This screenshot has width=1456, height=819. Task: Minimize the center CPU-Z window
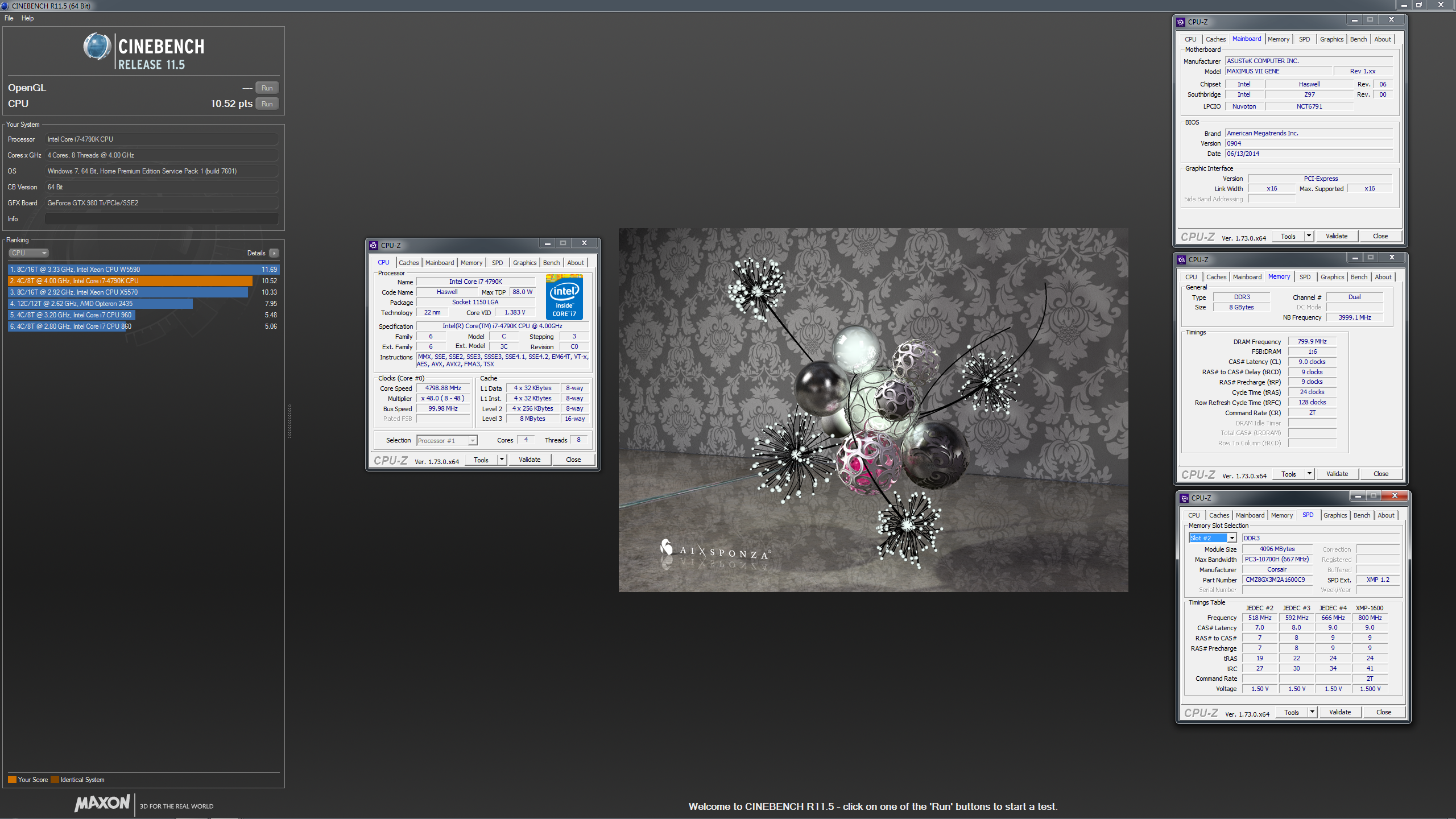[547, 243]
